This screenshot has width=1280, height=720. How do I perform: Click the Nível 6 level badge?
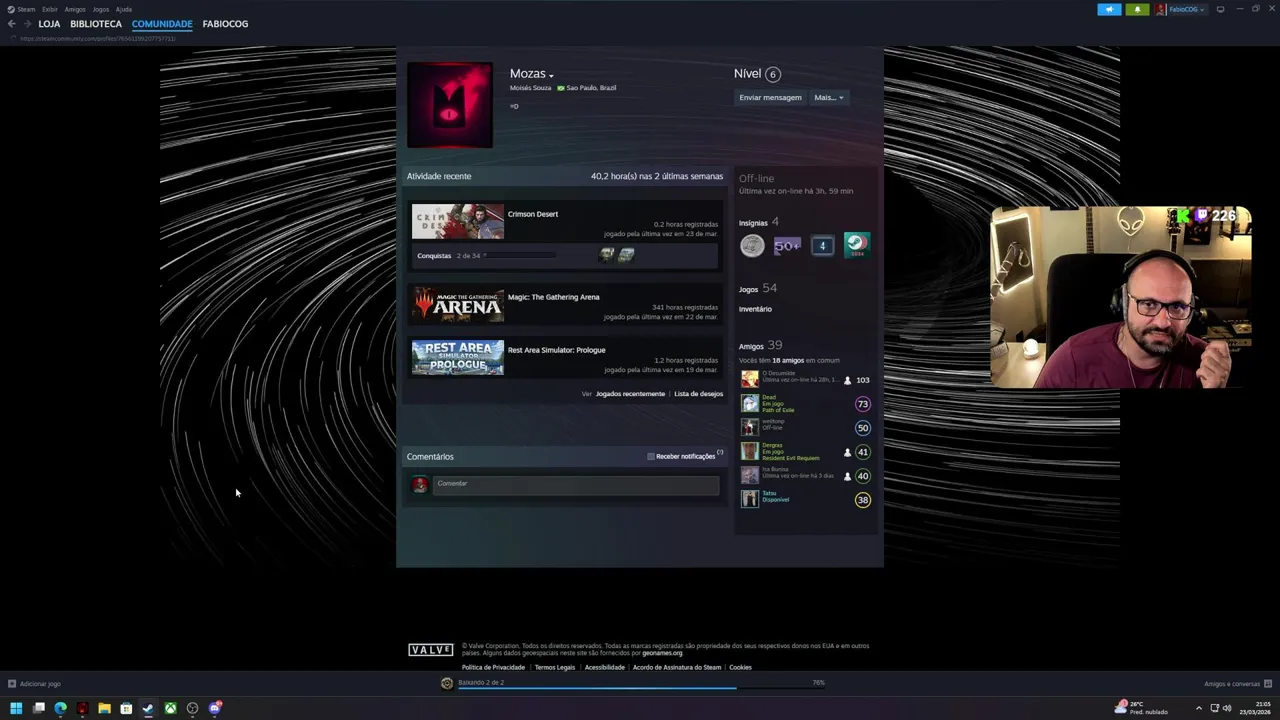(772, 74)
